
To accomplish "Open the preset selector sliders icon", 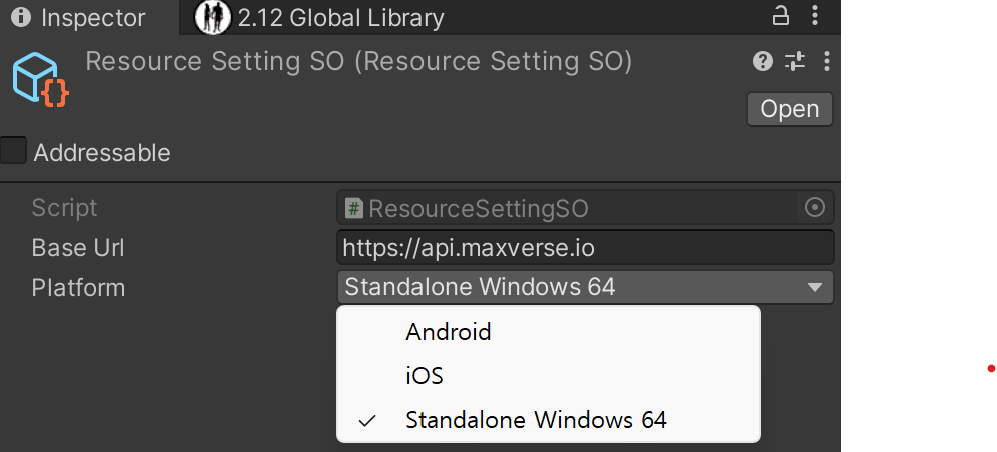I will tap(795, 61).
